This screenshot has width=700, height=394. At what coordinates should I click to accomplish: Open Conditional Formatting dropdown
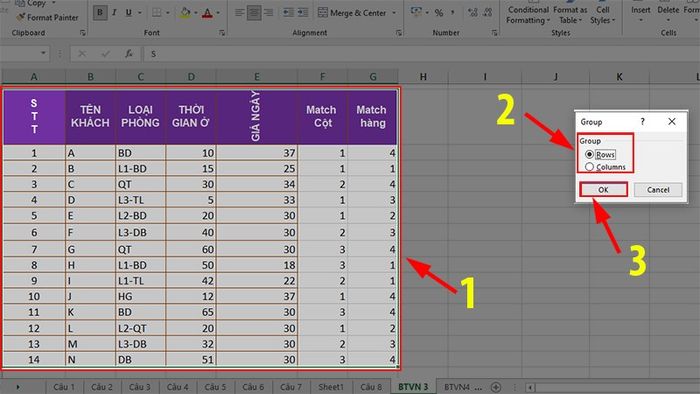coord(528,15)
